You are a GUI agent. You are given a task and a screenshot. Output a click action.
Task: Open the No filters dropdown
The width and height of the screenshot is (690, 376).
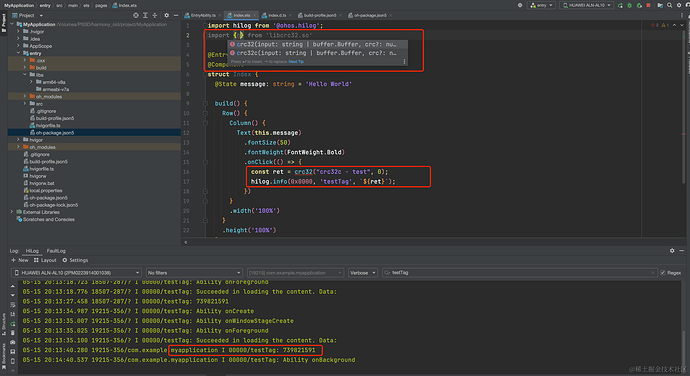[194, 273]
